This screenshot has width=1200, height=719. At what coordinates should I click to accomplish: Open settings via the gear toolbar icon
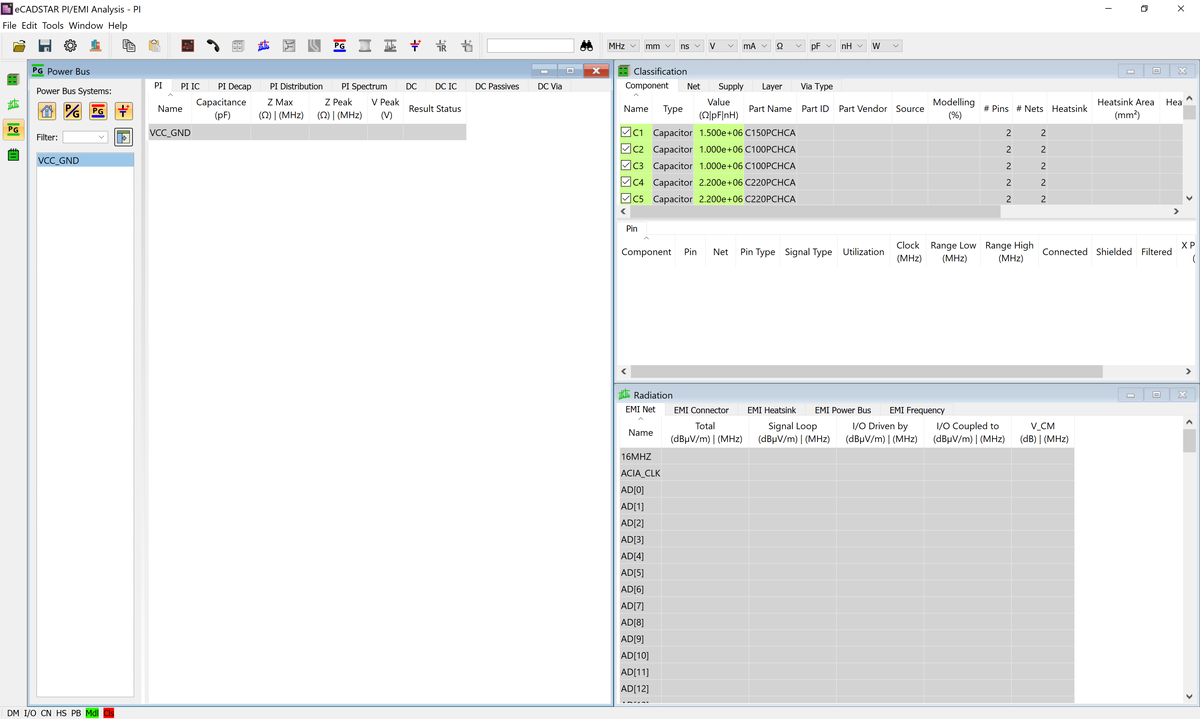pyautogui.click(x=70, y=46)
